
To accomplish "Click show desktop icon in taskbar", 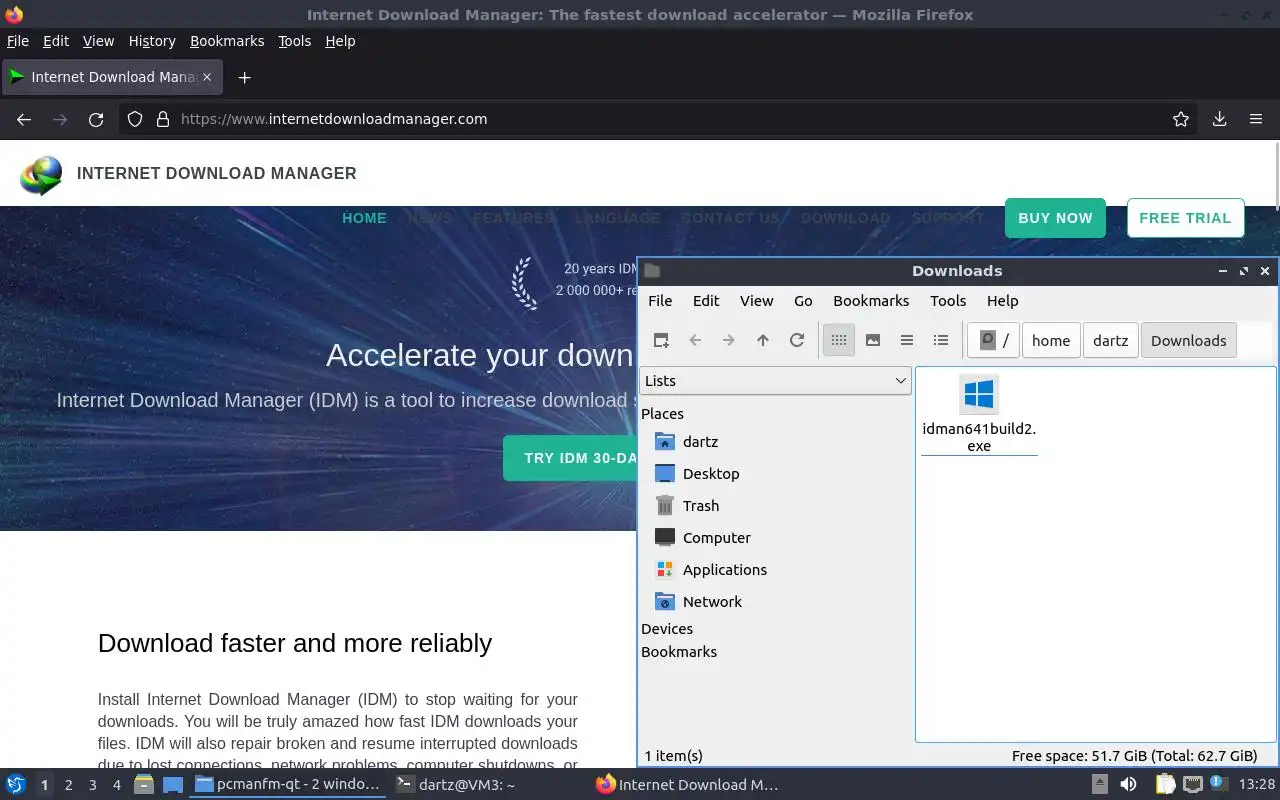I will pyautogui.click(x=172, y=785).
